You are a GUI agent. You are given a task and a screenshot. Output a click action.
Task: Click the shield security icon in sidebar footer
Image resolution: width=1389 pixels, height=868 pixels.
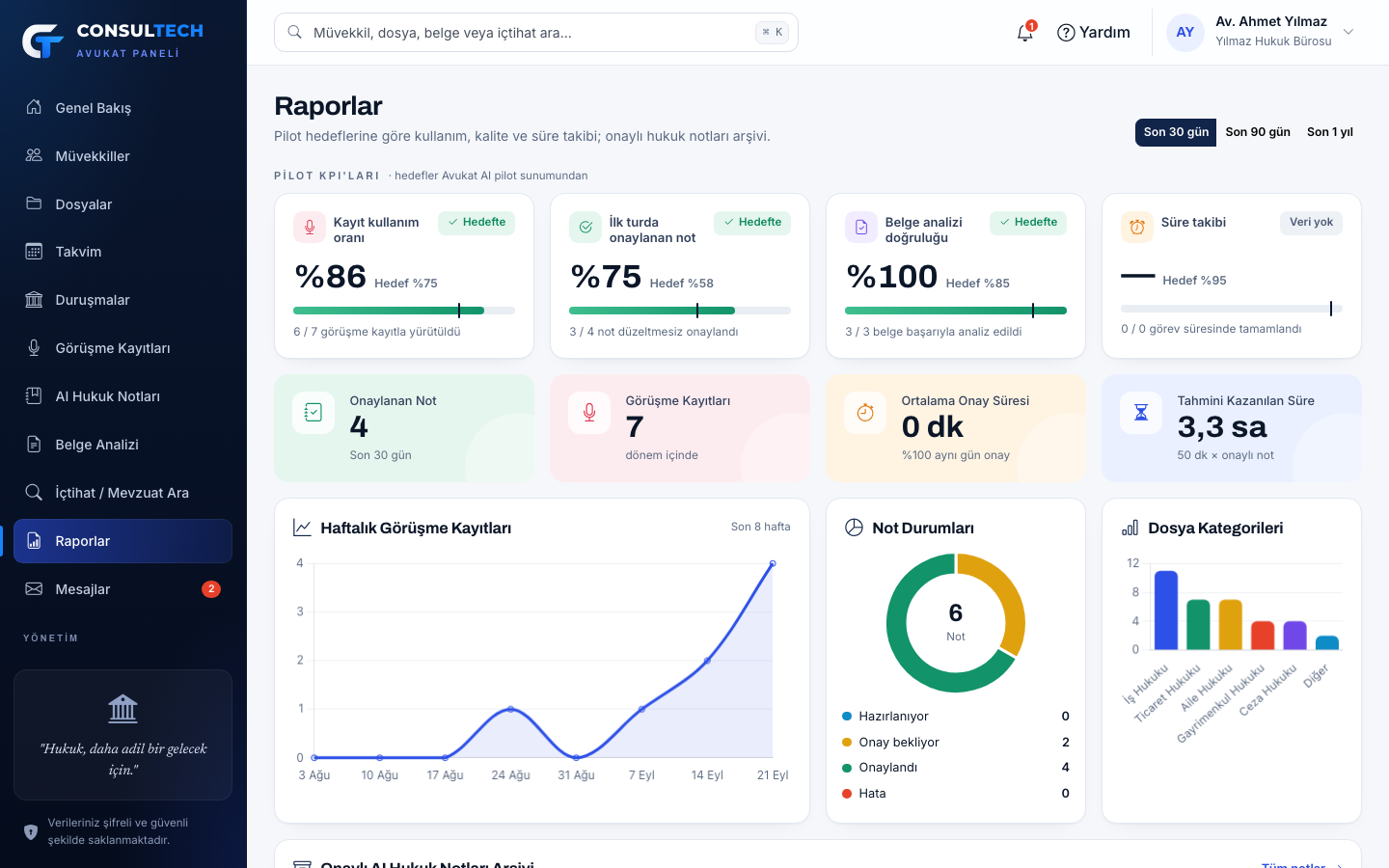[31, 831]
